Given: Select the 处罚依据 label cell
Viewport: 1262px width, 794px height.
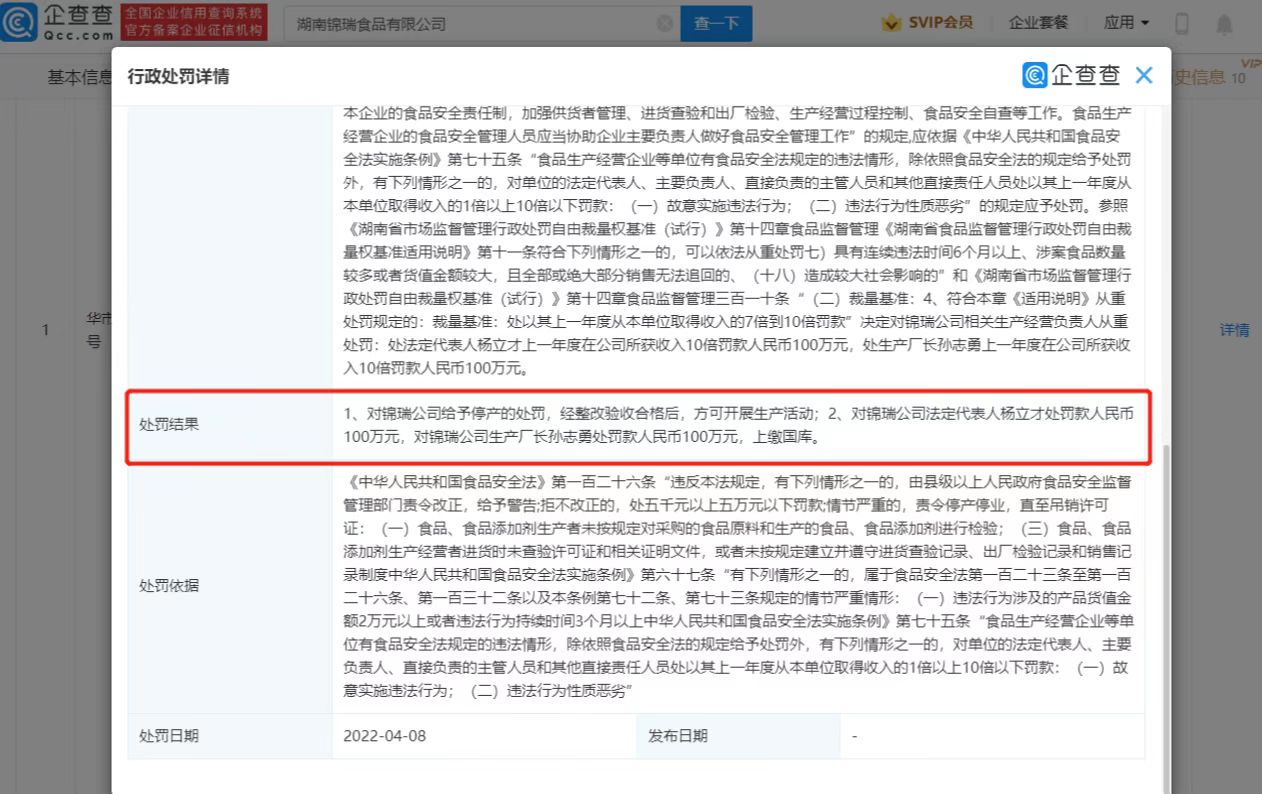Looking at the screenshot, I should [x=230, y=586].
